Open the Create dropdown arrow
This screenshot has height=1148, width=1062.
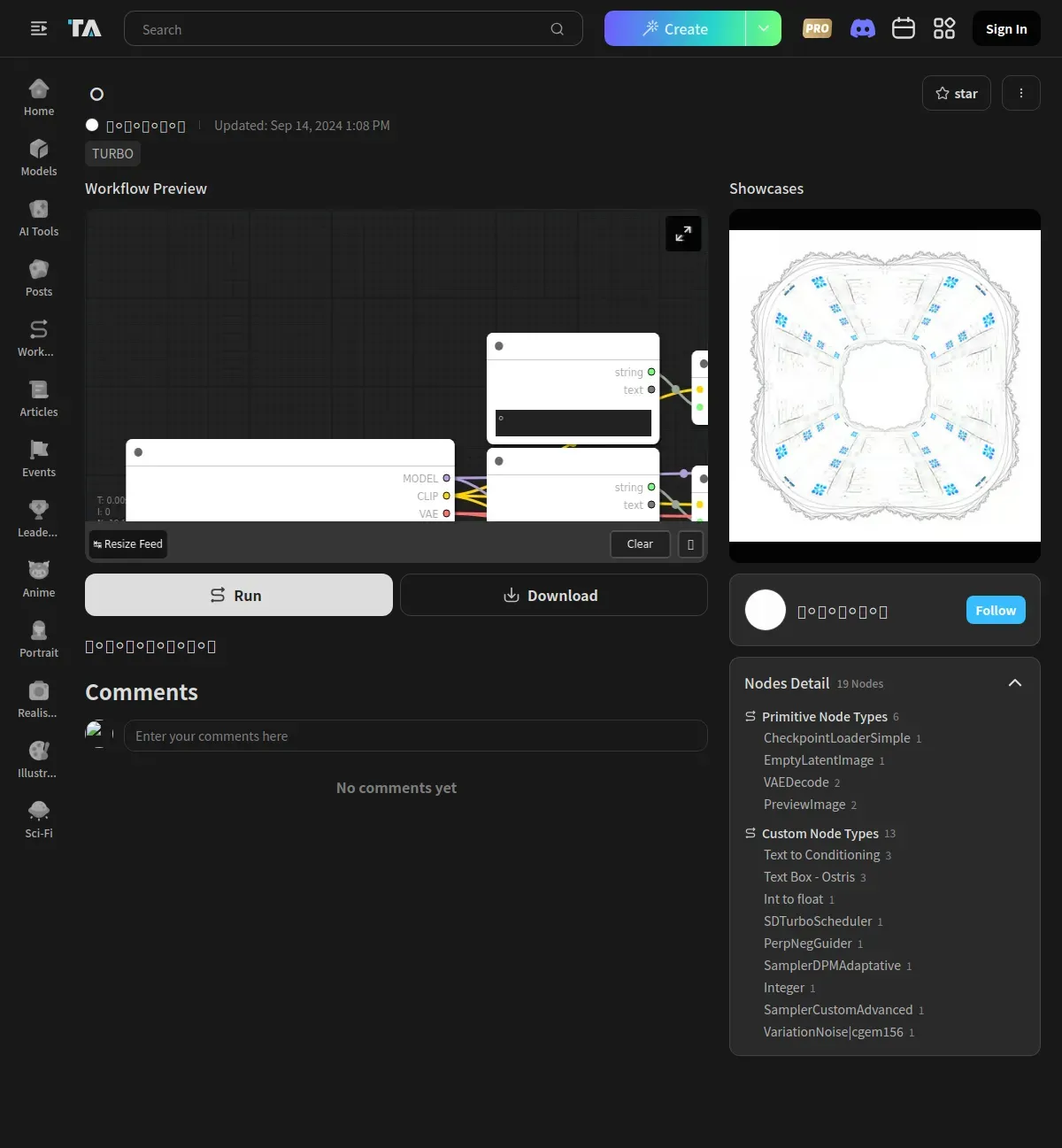point(764,28)
